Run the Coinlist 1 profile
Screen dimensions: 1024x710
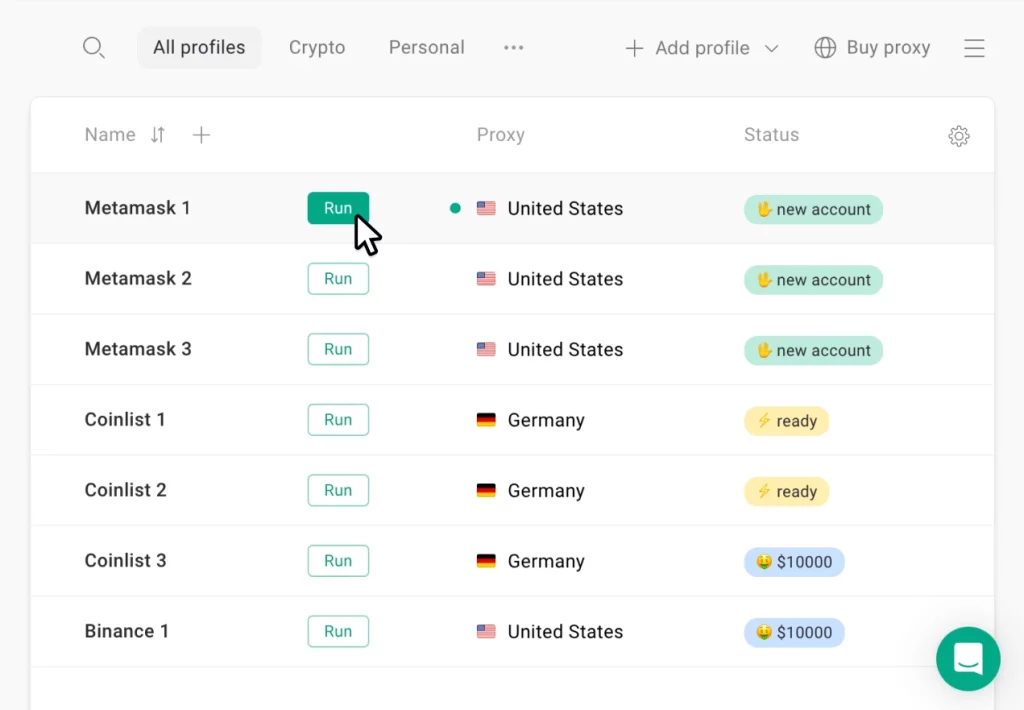338,420
